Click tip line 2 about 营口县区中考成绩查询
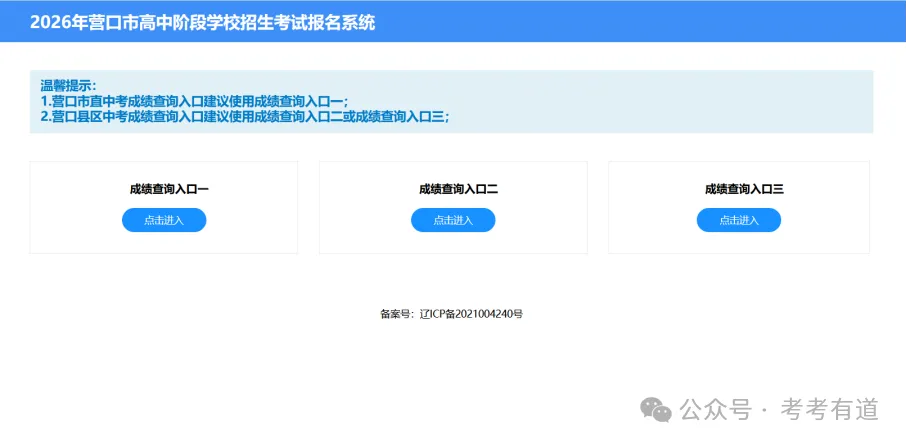This screenshot has width=907, height=445. 245,116
